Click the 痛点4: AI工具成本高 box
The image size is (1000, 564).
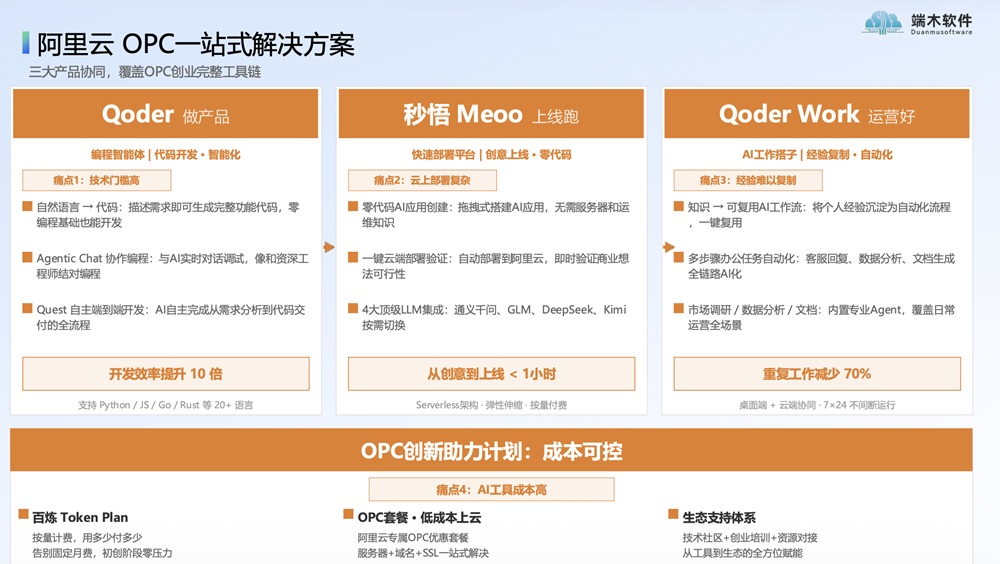coord(491,489)
